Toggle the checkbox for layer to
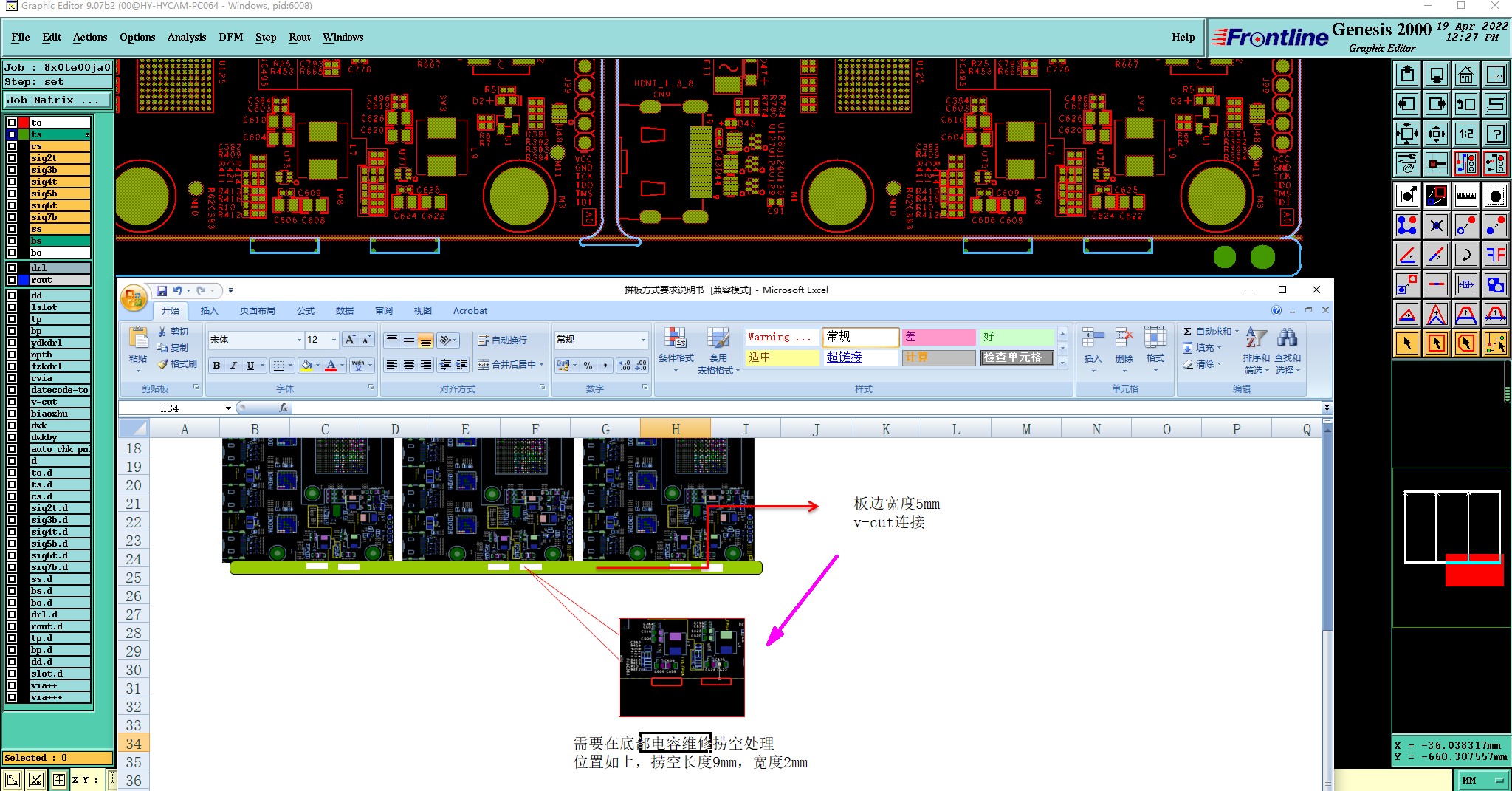Image resolution: width=1512 pixels, height=791 pixels. click(12, 123)
